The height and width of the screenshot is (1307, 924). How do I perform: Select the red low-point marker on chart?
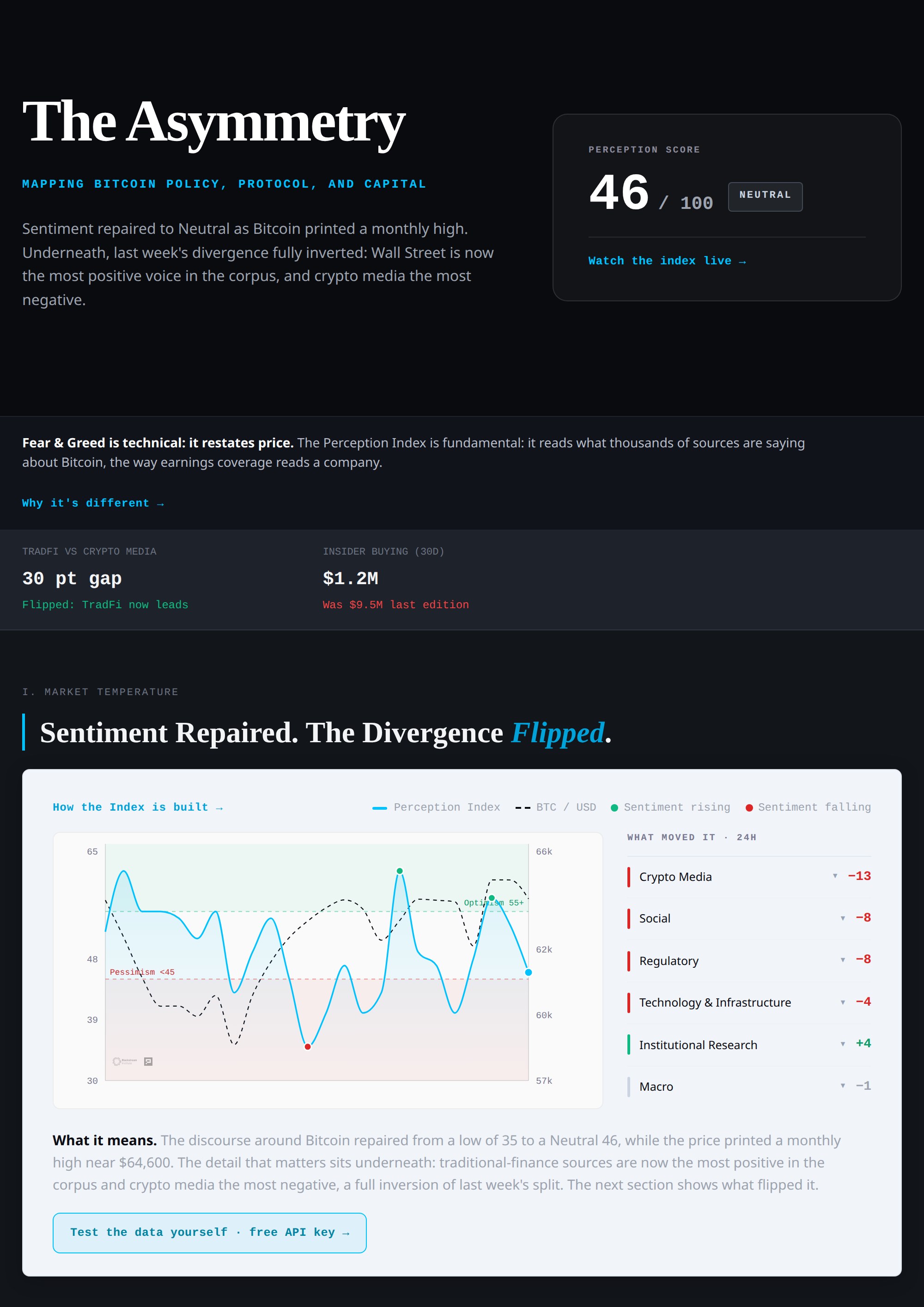[x=308, y=1046]
